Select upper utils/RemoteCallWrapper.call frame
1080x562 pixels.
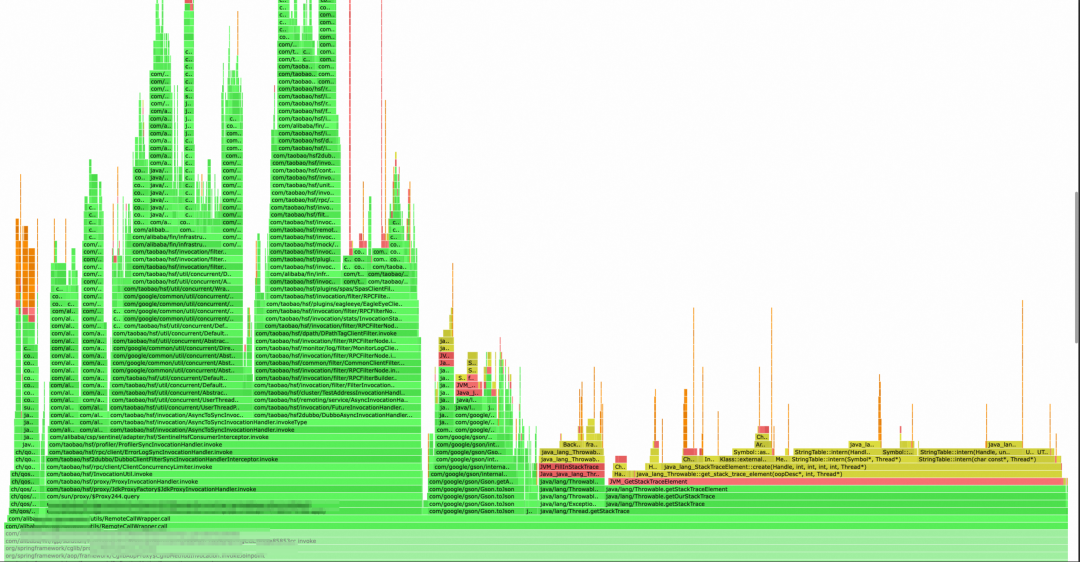537,519
